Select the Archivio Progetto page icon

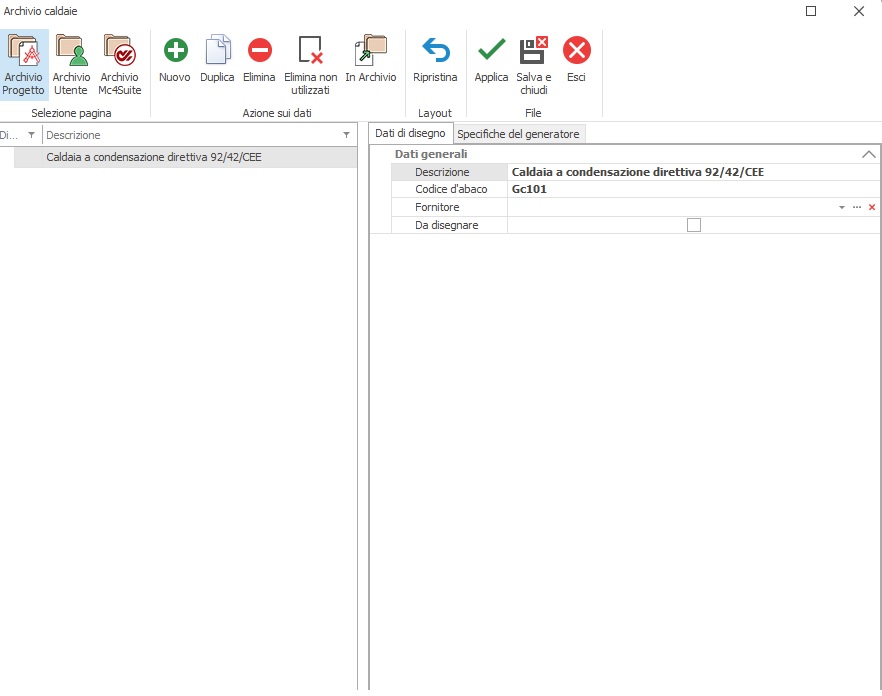pyautogui.click(x=23, y=52)
